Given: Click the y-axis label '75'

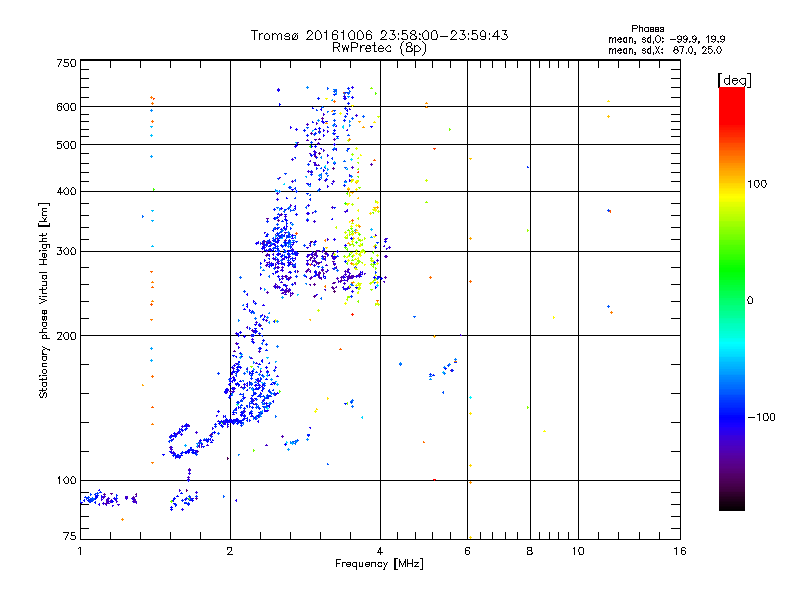Looking at the screenshot, I should click(70, 536).
